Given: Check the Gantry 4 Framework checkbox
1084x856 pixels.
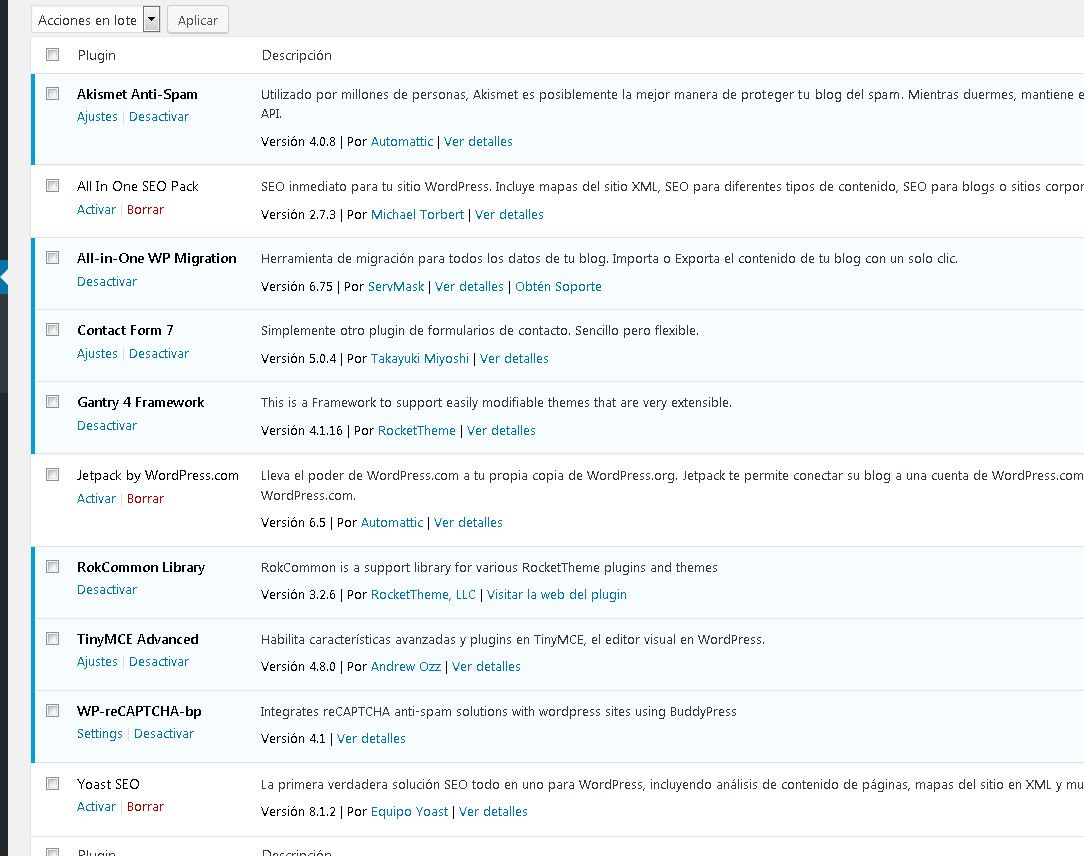Looking at the screenshot, I should (53, 401).
